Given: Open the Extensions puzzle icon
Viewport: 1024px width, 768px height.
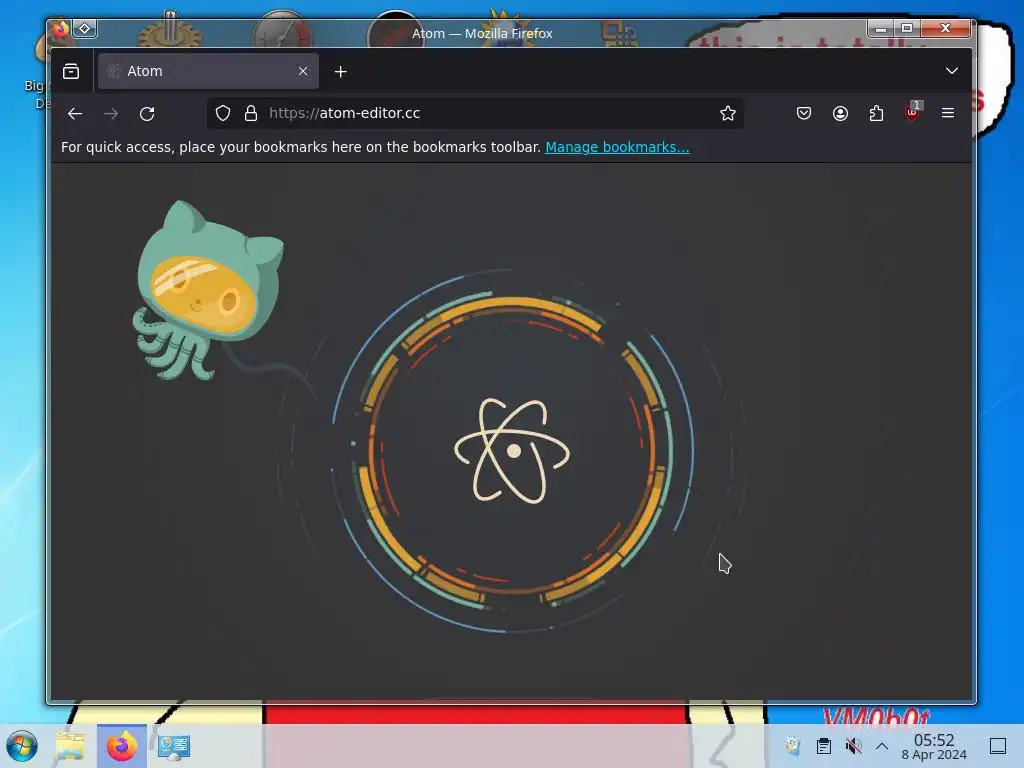Looking at the screenshot, I should [x=876, y=113].
